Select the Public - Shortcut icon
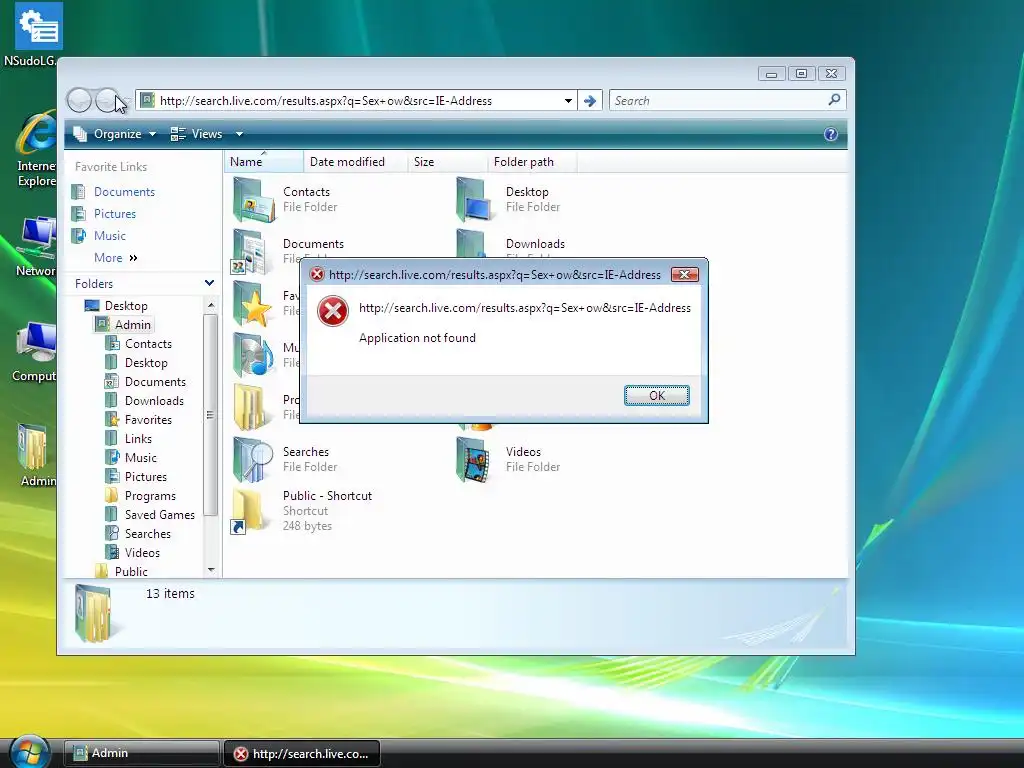The image size is (1024, 768). [250, 511]
